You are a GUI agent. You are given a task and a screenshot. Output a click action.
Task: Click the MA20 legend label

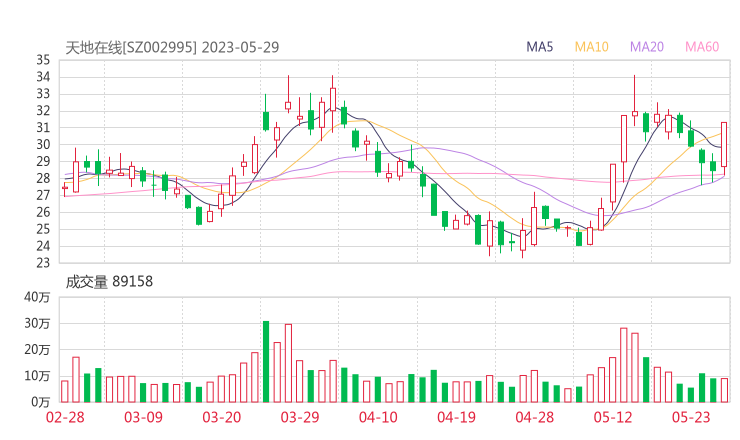point(647,47)
